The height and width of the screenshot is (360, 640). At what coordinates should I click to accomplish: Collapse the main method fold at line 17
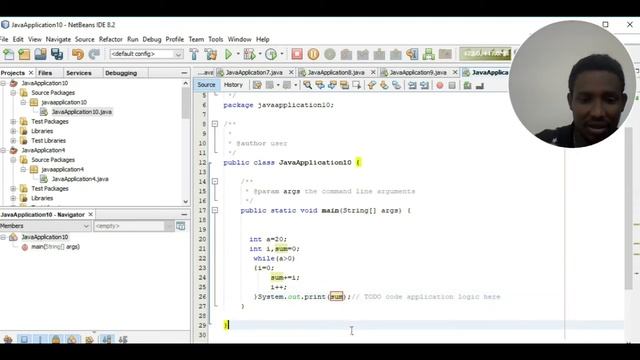coord(215,210)
